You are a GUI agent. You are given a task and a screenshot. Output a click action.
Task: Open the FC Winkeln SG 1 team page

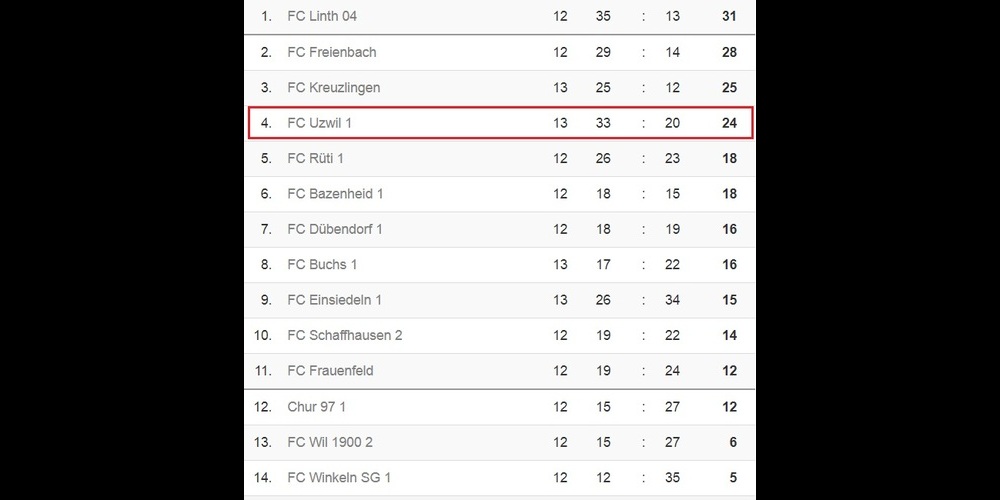coord(339,478)
